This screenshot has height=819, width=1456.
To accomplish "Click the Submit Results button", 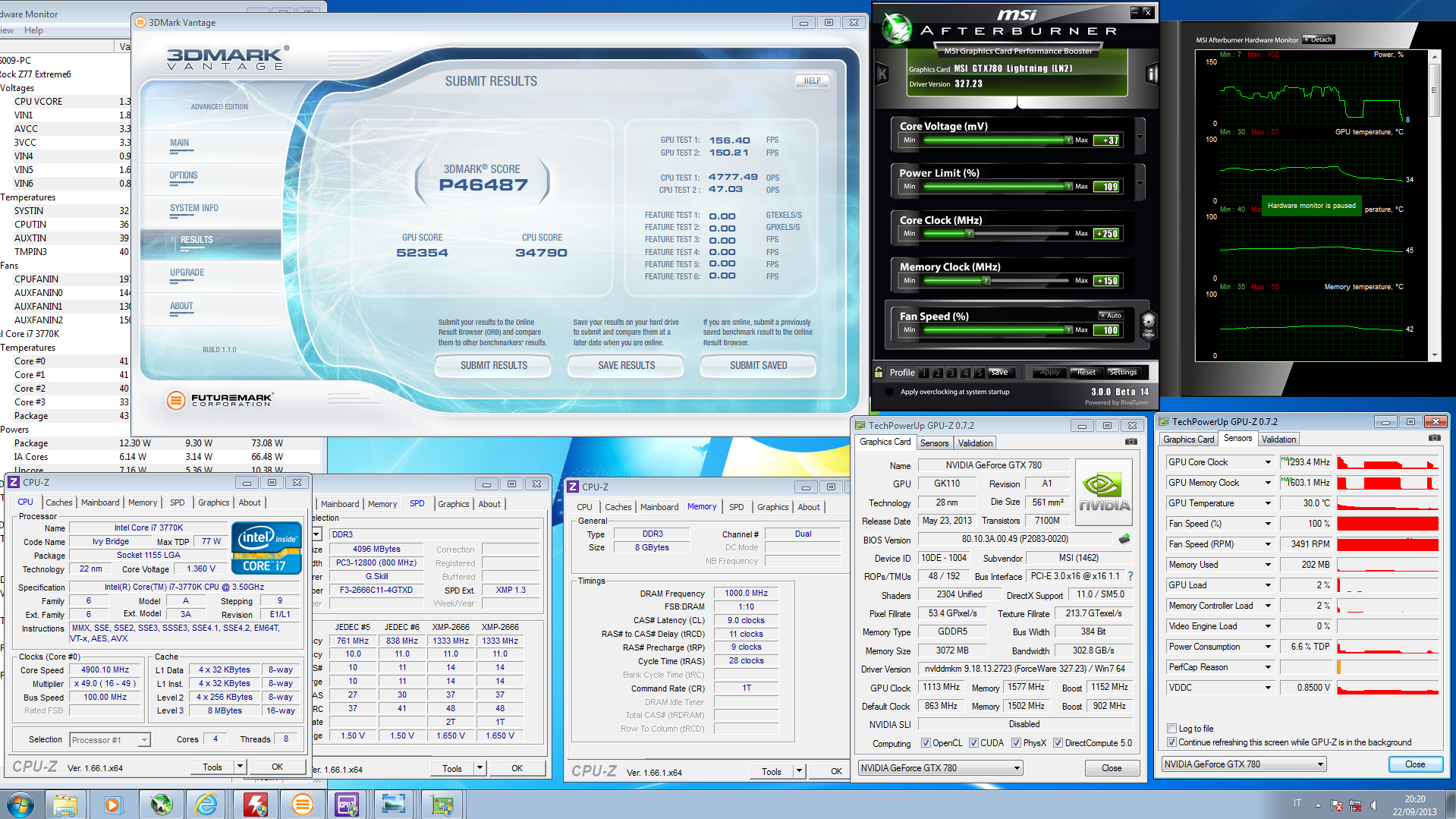I will [x=494, y=365].
